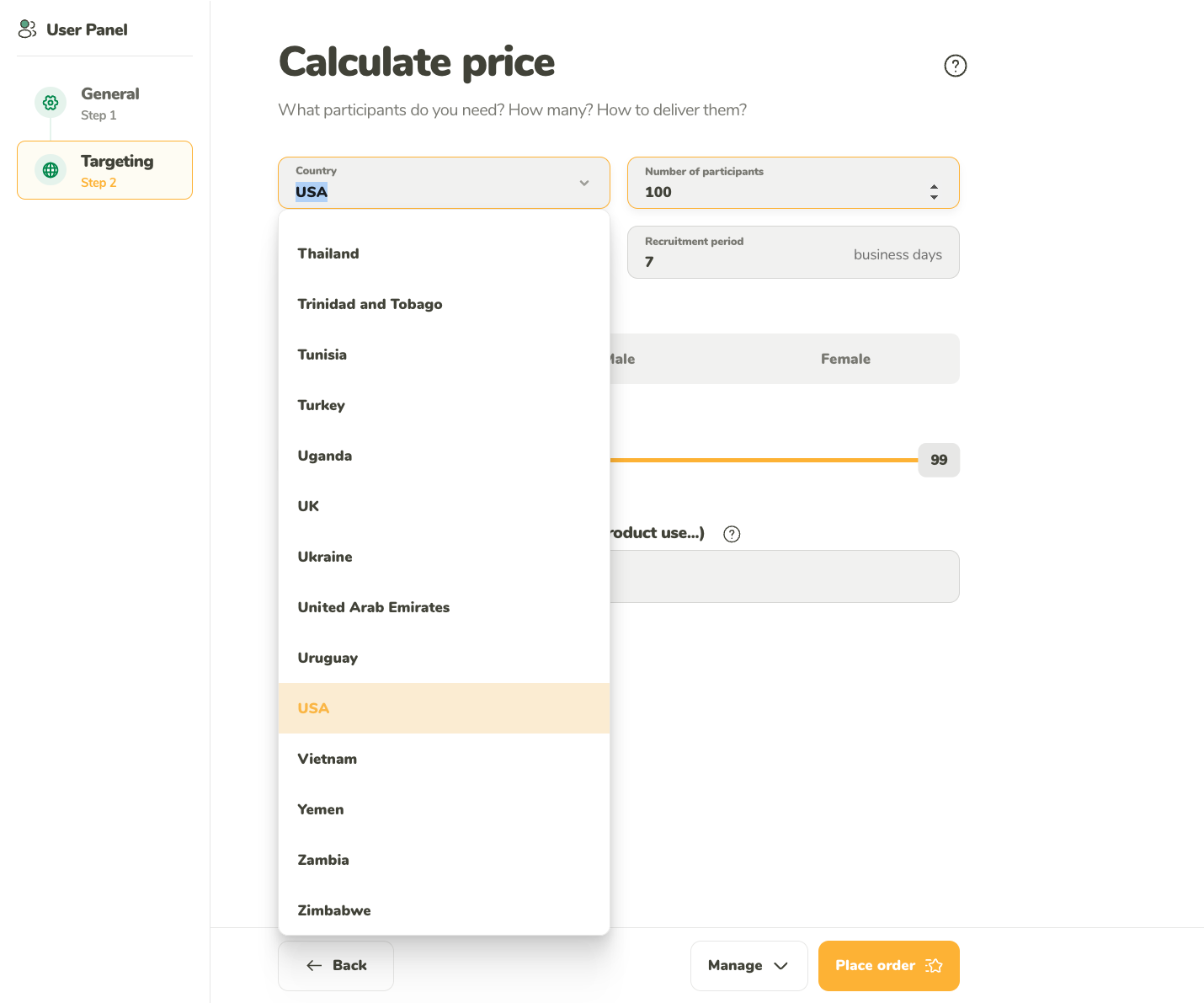The height and width of the screenshot is (1003, 1204).
Task: Click the age slider handle showing 99
Action: click(939, 460)
